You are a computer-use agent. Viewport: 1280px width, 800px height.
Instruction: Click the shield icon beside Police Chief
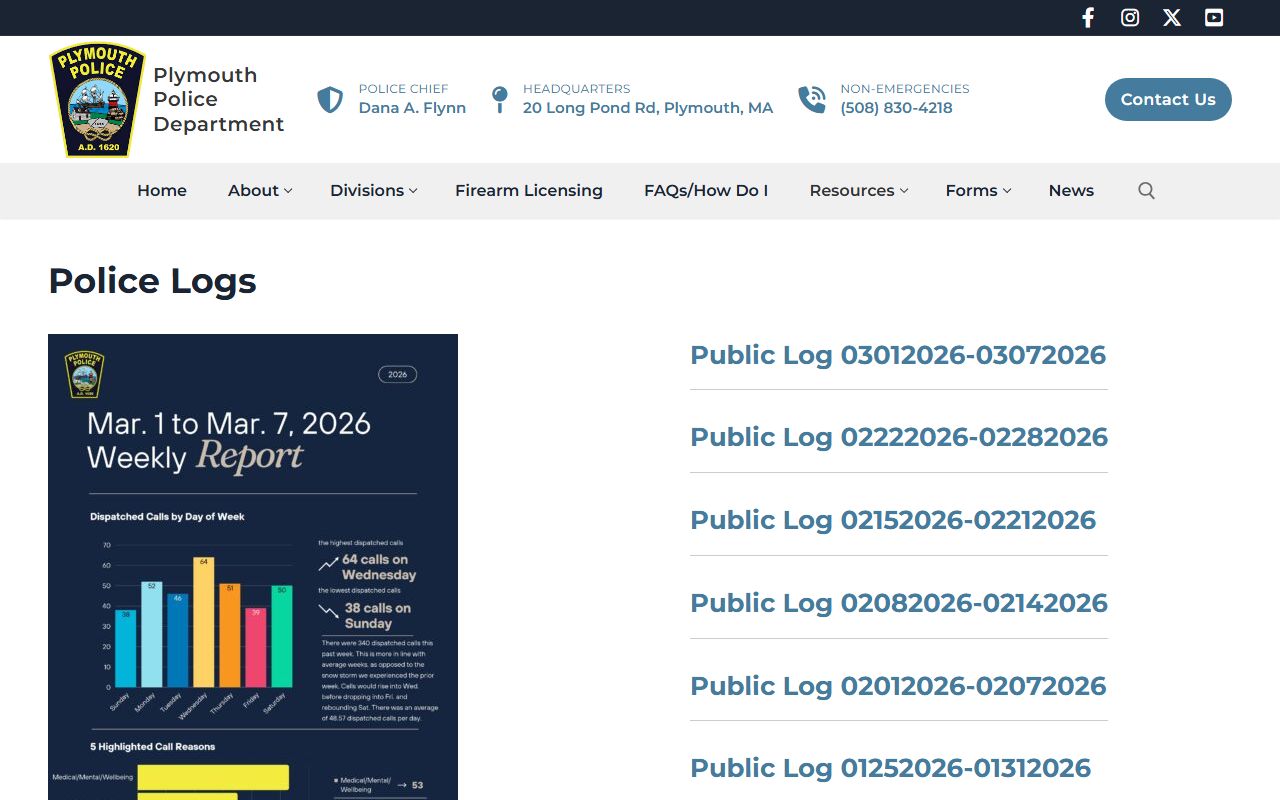pyautogui.click(x=330, y=100)
